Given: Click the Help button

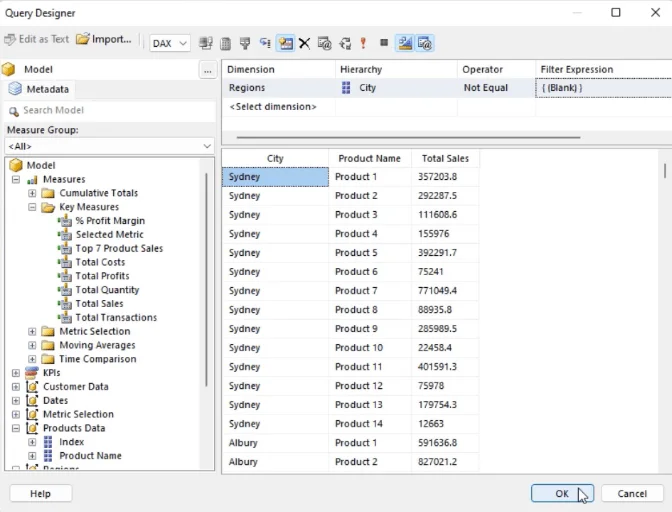Looking at the screenshot, I should point(40,494).
